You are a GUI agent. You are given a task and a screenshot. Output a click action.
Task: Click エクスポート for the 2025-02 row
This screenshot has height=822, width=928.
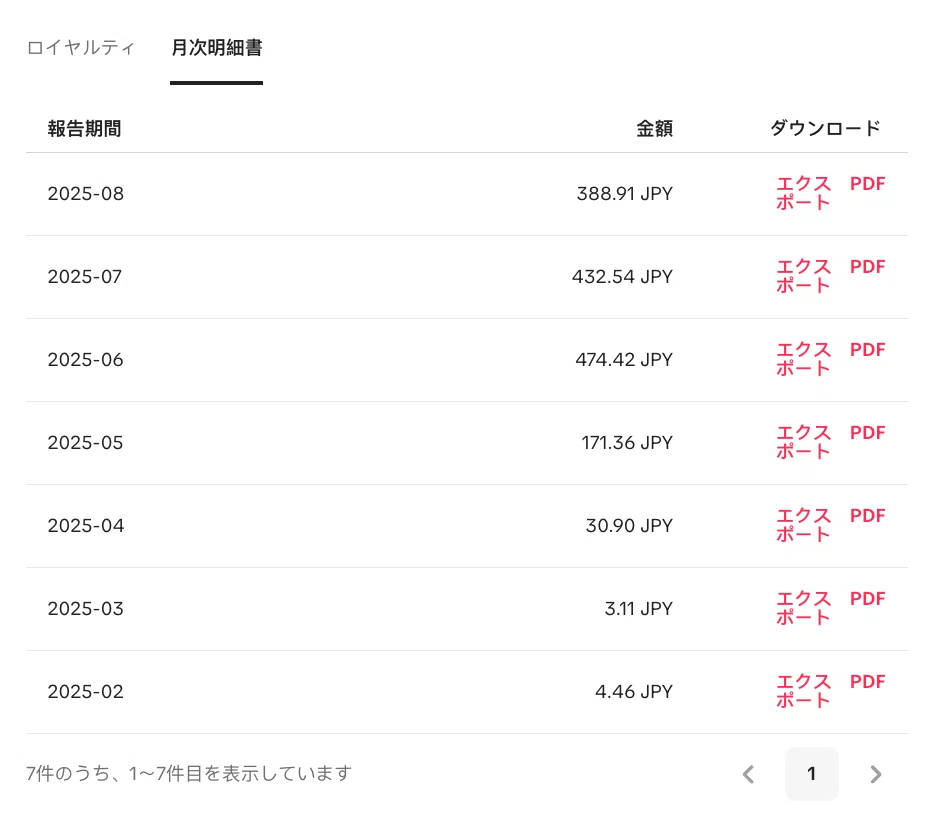(x=804, y=691)
